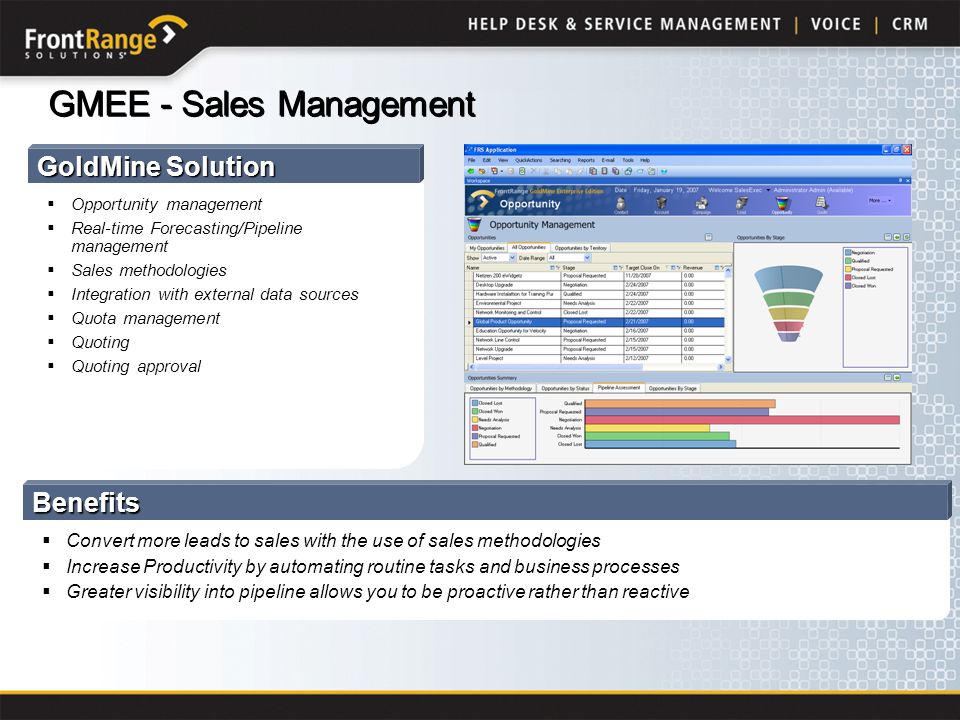Open the Campaign module icon
Image resolution: width=960 pixels, height=720 pixels.
702,204
